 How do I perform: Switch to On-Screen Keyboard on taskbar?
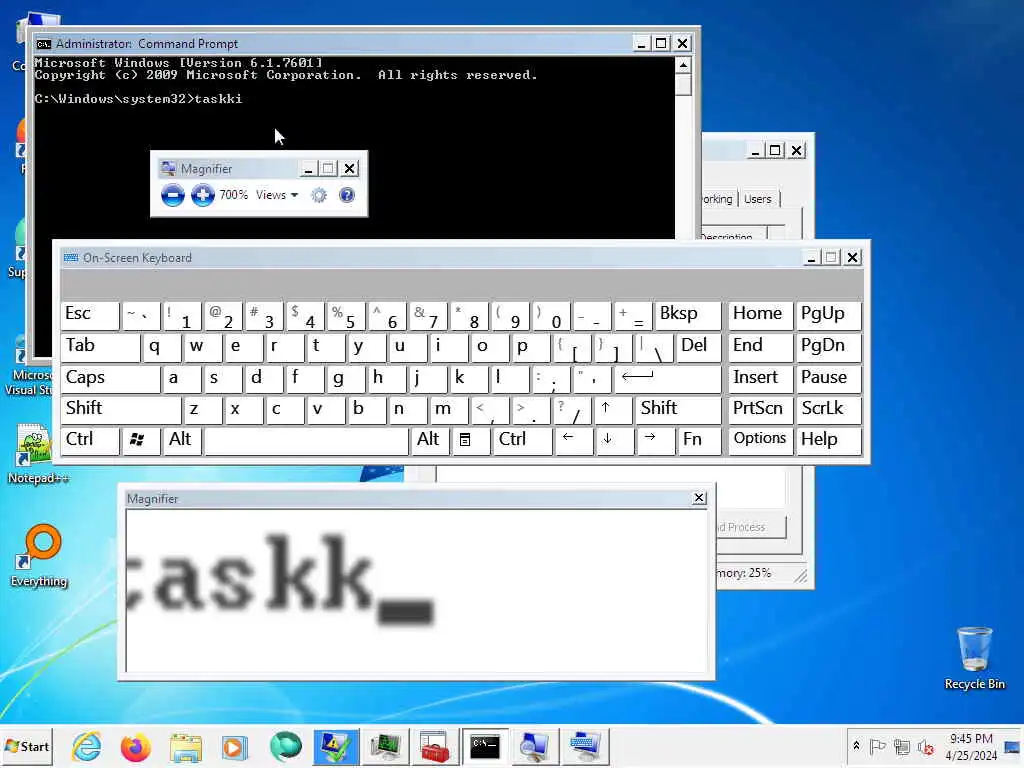tap(584, 746)
